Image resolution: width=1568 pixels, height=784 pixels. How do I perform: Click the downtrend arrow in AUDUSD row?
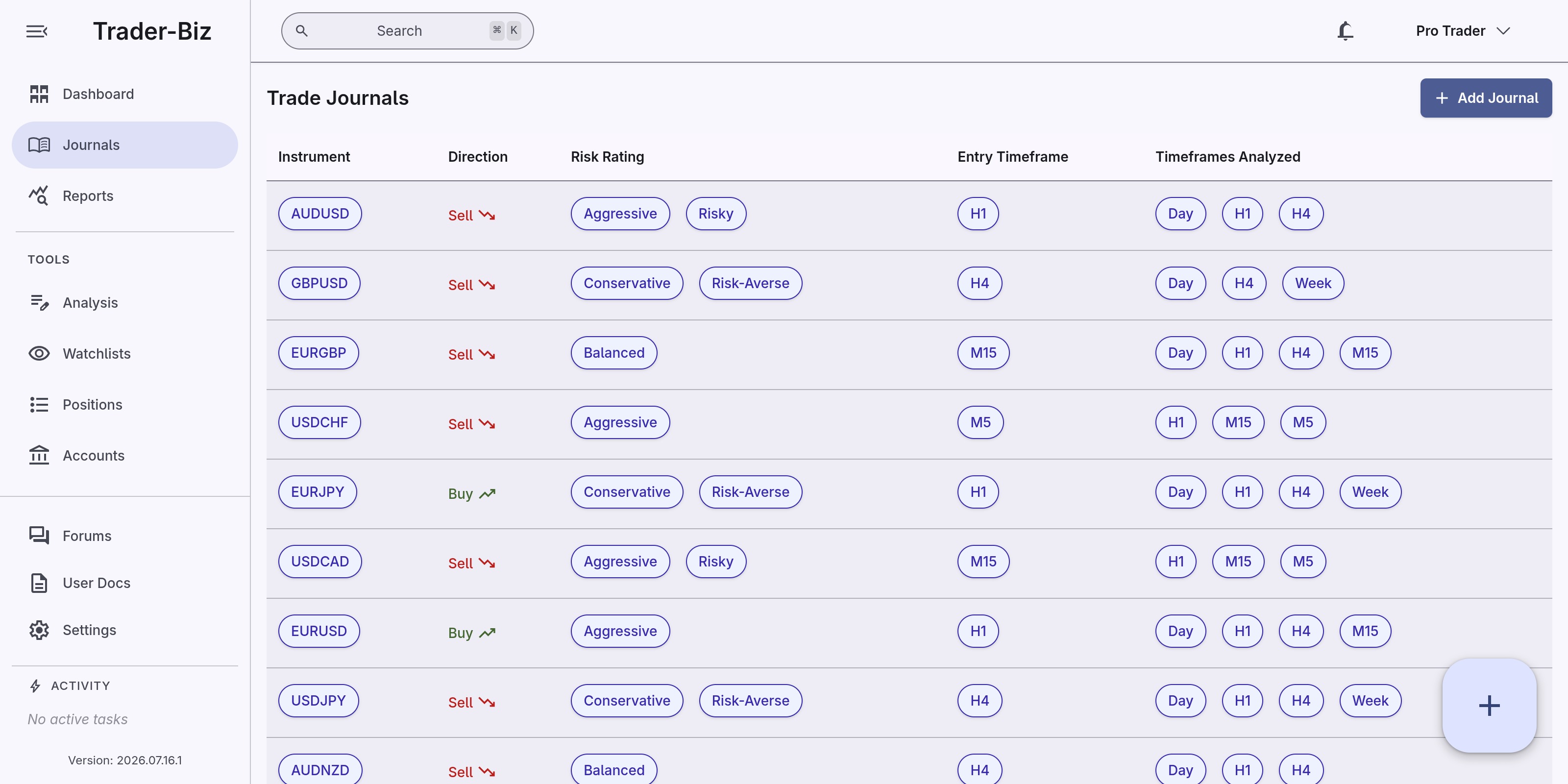[487, 216]
